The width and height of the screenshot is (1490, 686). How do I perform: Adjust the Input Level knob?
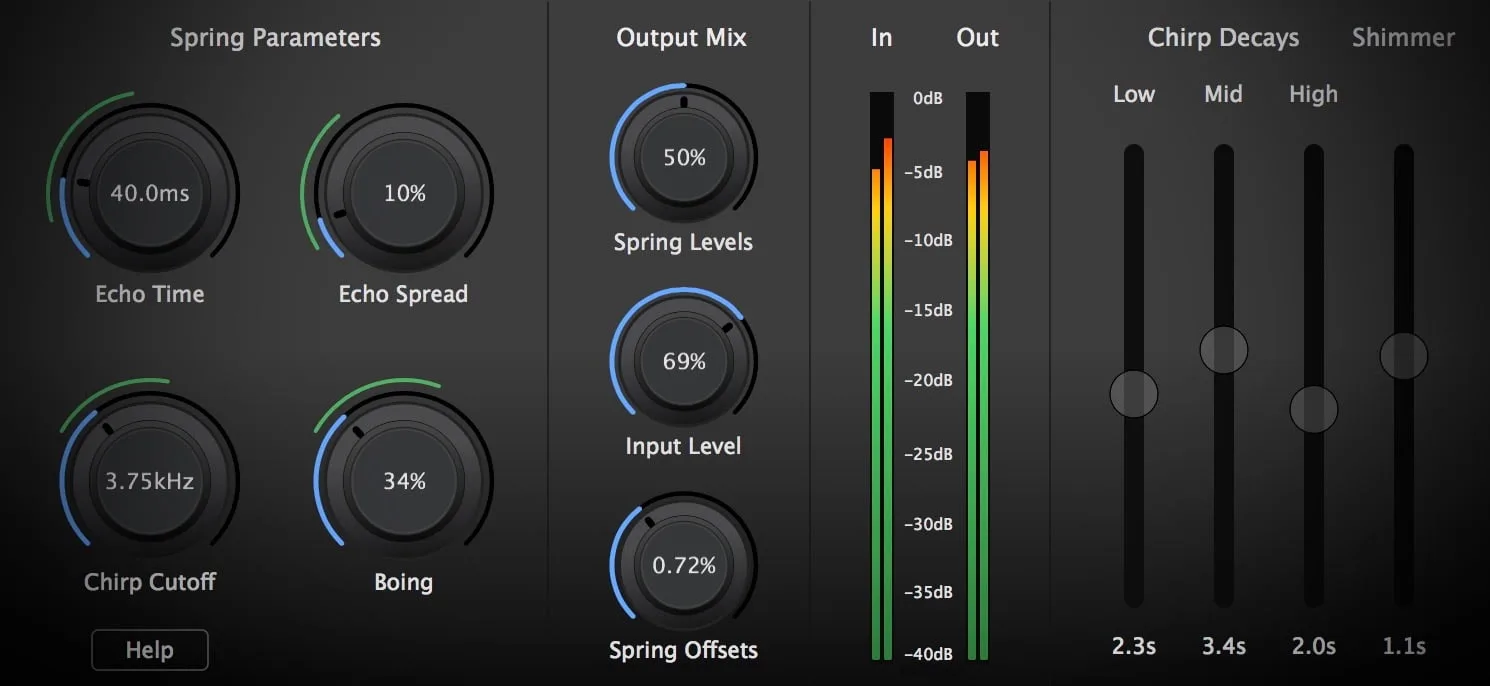point(683,361)
